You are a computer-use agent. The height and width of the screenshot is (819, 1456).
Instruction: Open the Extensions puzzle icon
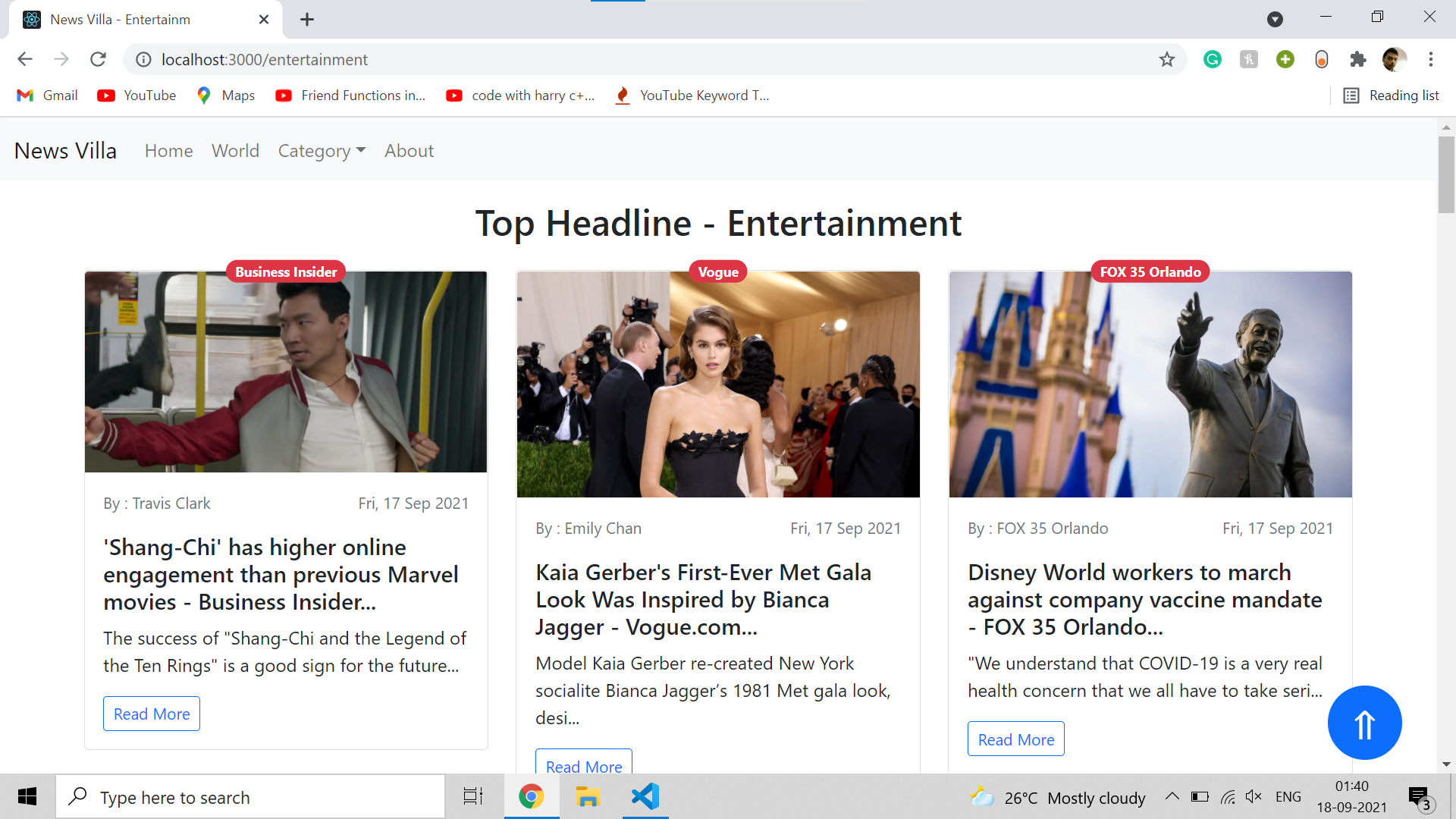(1357, 59)
